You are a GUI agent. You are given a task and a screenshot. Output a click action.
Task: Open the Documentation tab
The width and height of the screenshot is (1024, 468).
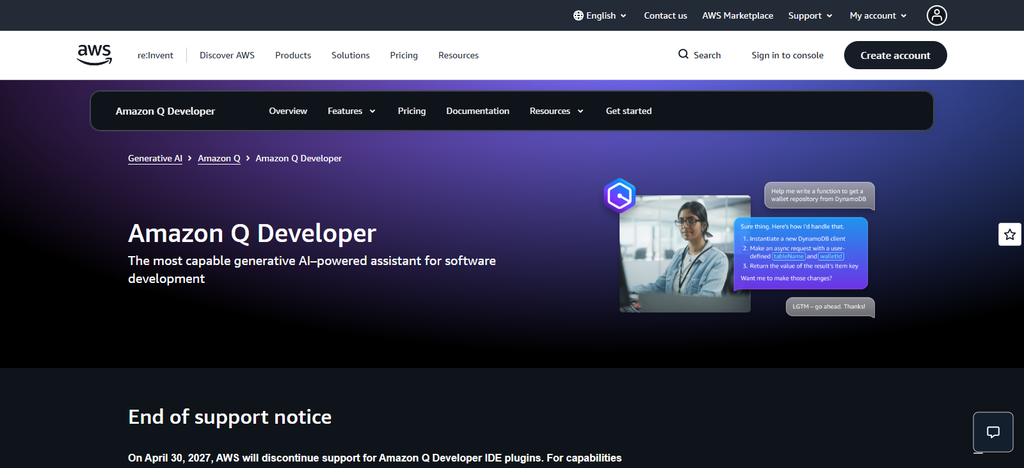pyautogui.click(x=477, y=111)
